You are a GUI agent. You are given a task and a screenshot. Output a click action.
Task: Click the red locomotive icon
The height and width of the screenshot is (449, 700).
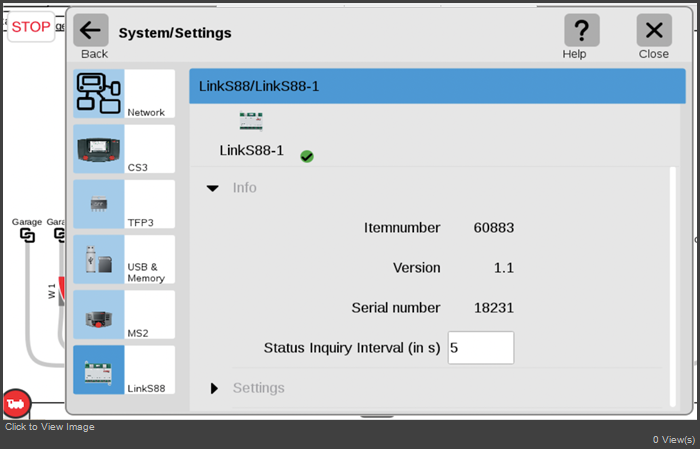[17, 403]
